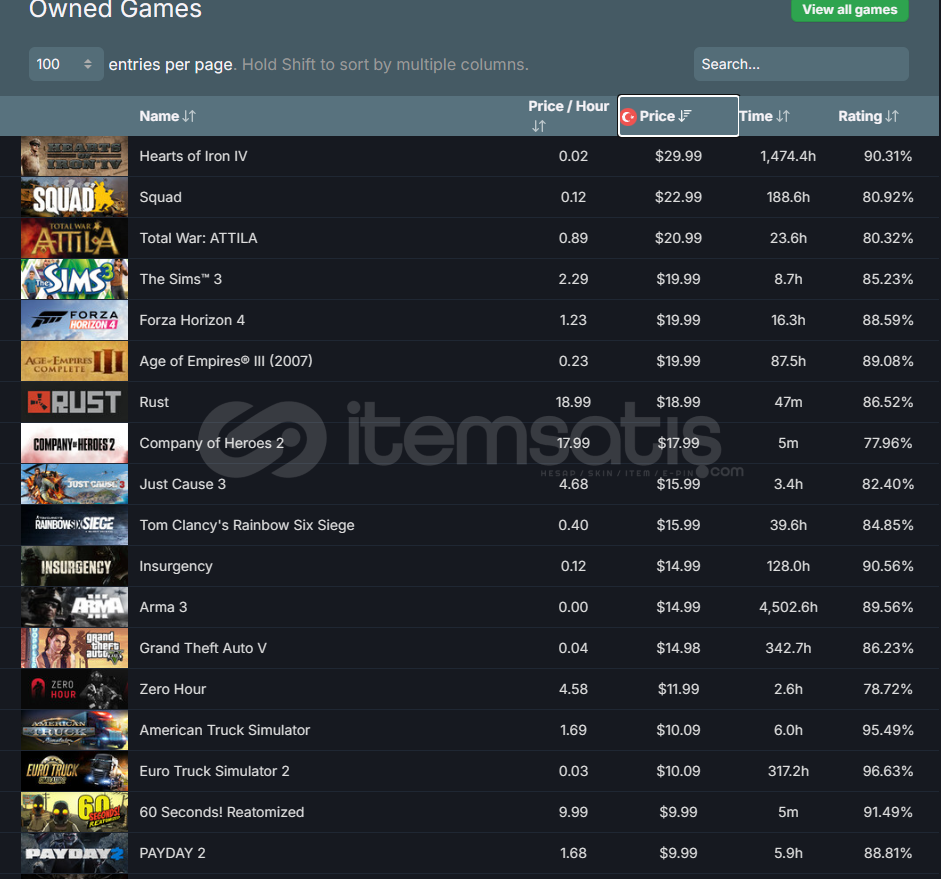Sort table by Name column
941x879 pixels.
coord(167,116)
